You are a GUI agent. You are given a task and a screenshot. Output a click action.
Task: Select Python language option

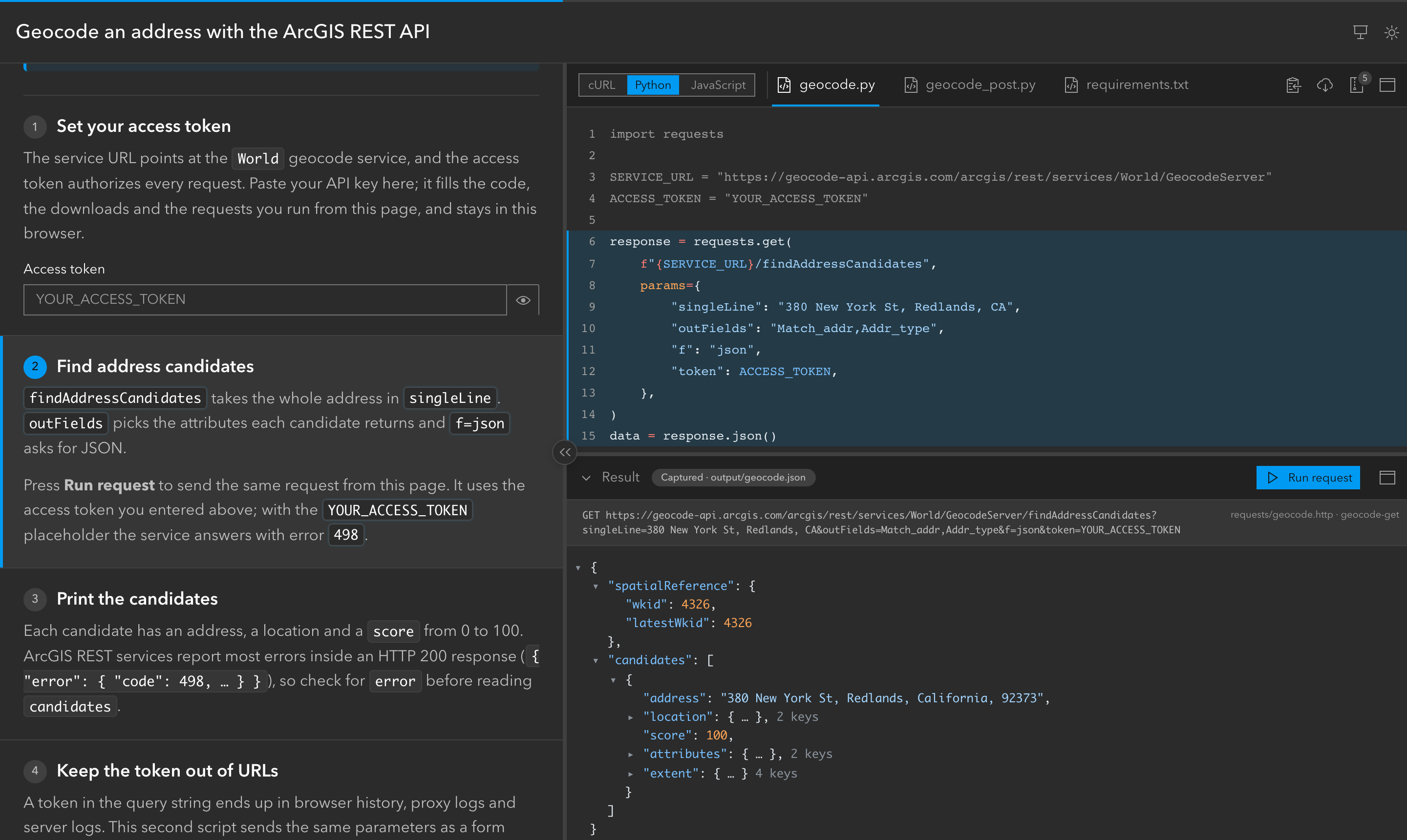click(x=653, y=85)
